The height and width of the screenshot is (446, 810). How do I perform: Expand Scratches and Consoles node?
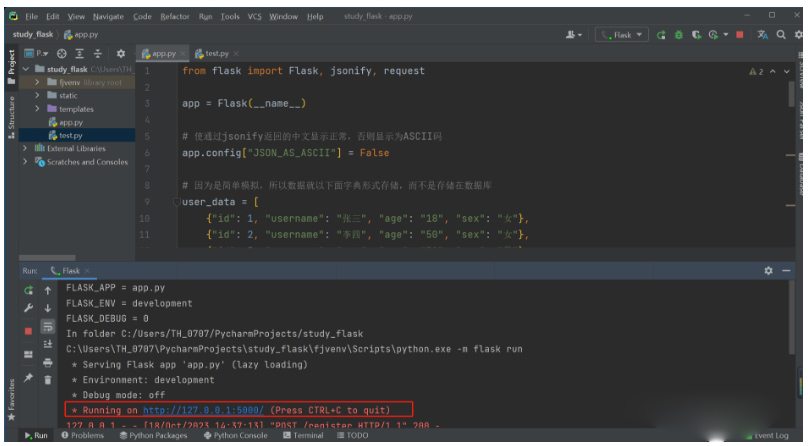(x=25, y=162)
